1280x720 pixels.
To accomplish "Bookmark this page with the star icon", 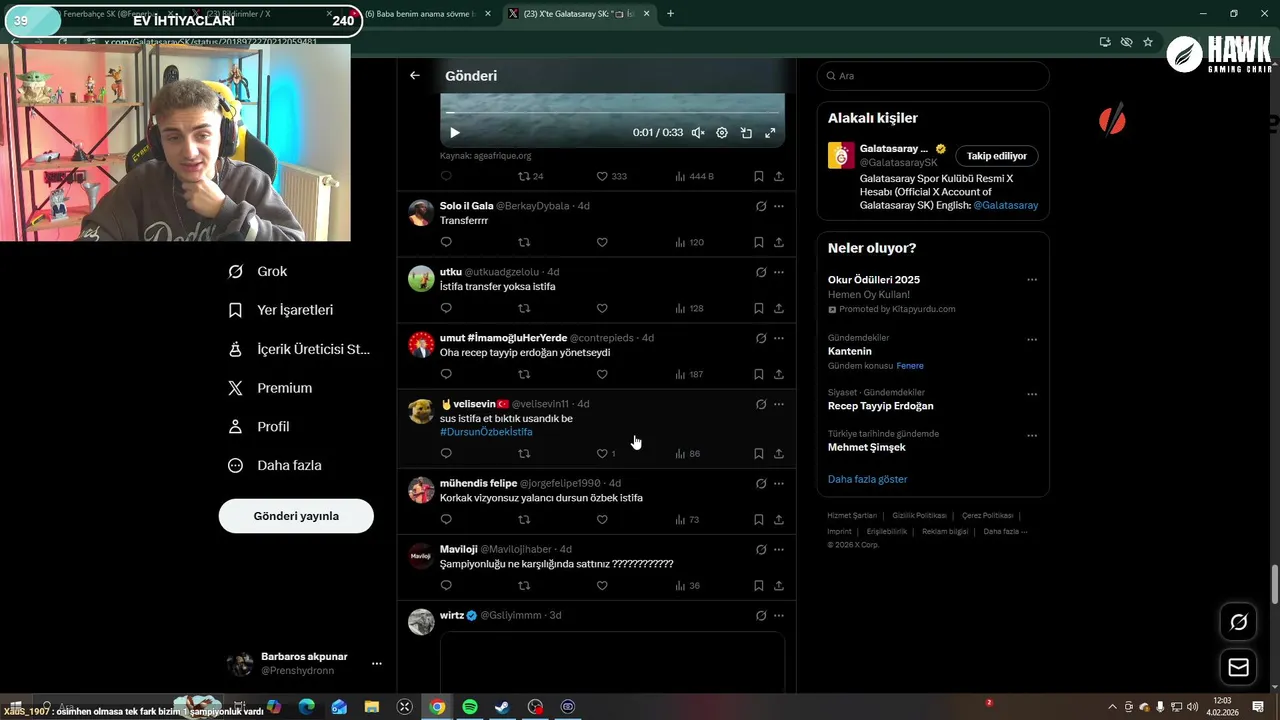I will pos(1148,42).
